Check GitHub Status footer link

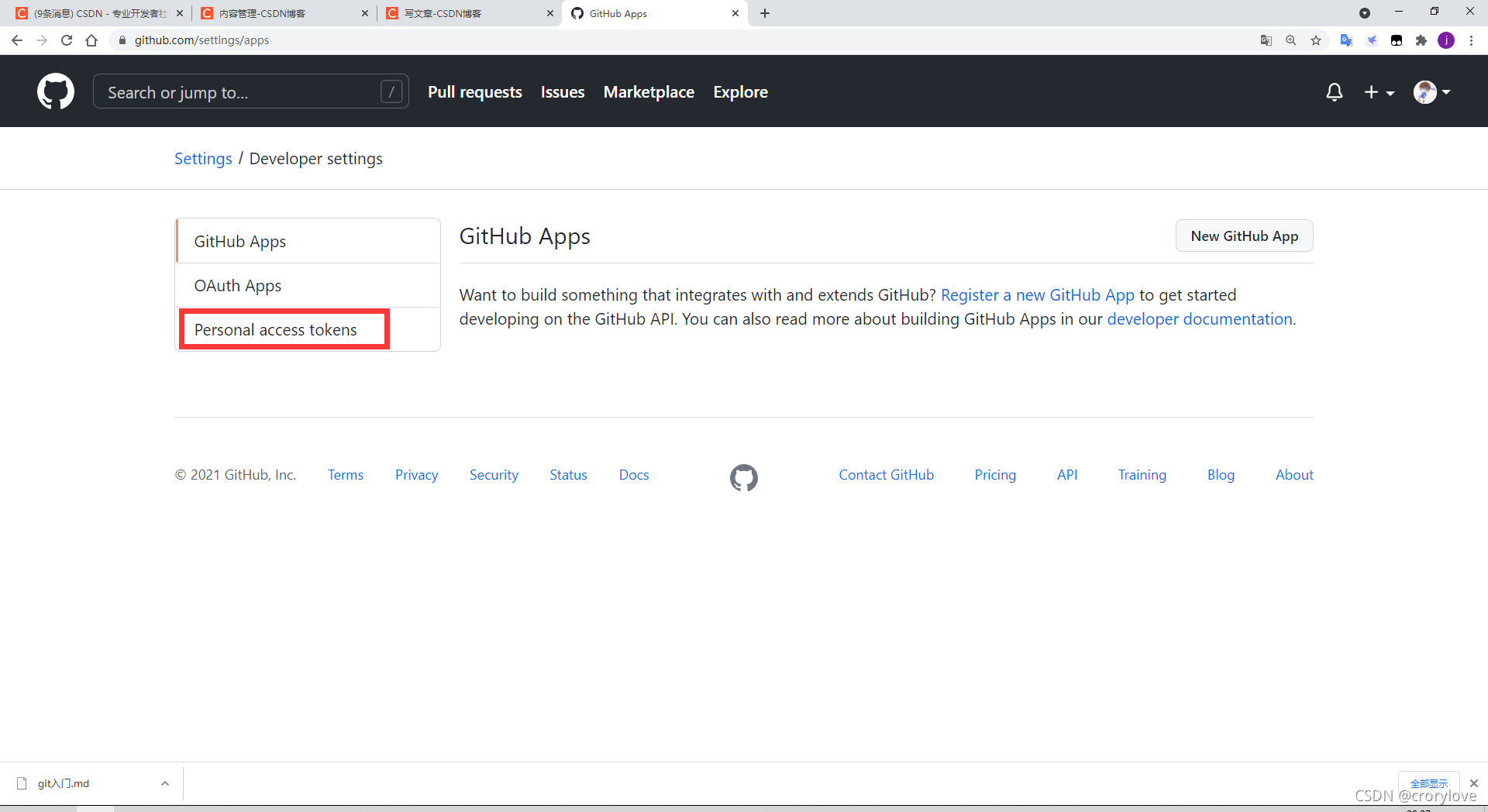[568, 475]
